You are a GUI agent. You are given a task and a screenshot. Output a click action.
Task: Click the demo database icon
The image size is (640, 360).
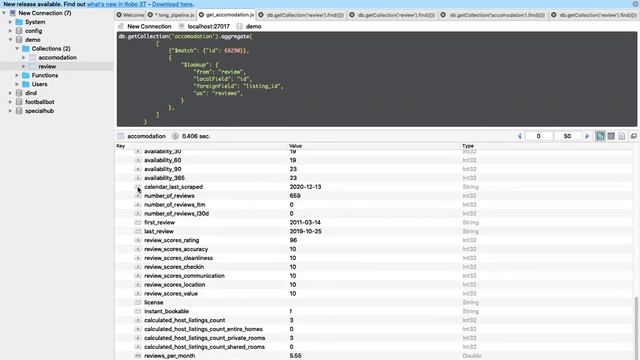tap(19, 40)
